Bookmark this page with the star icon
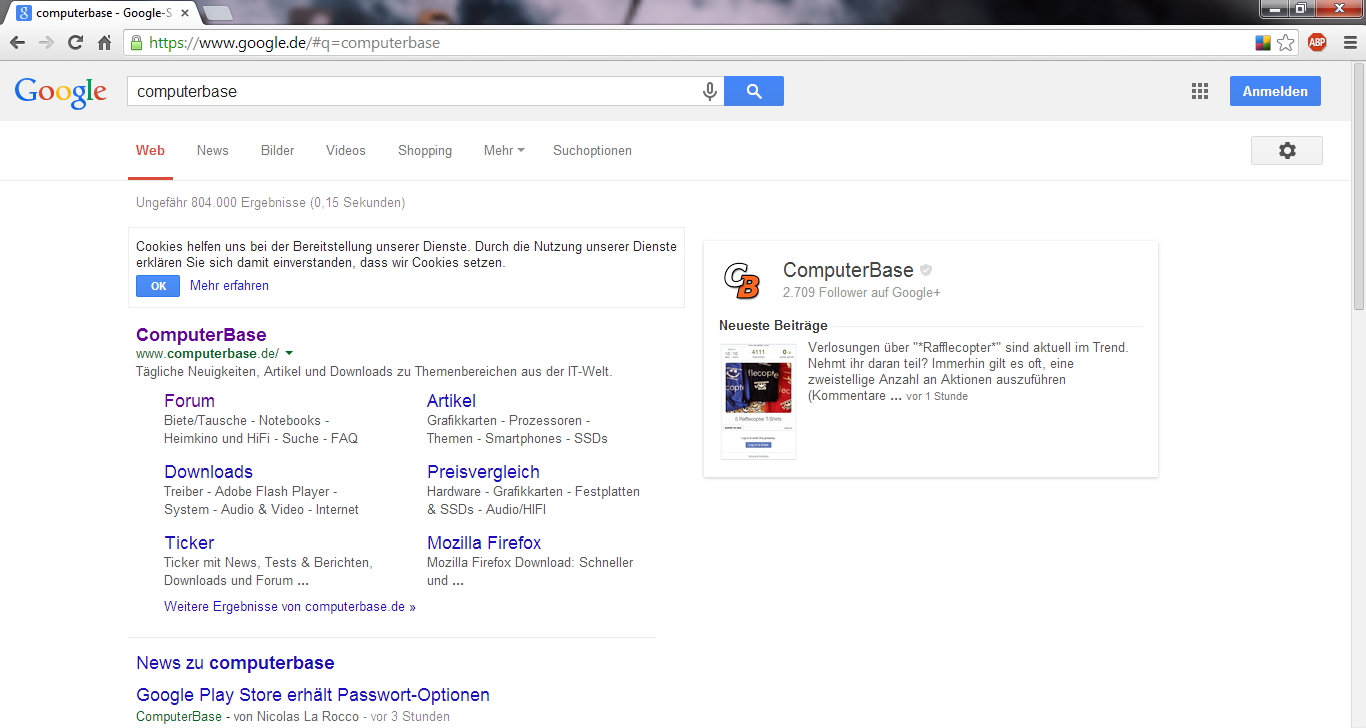Viewport: 1366px width, 728px height. pos(1285,43)
